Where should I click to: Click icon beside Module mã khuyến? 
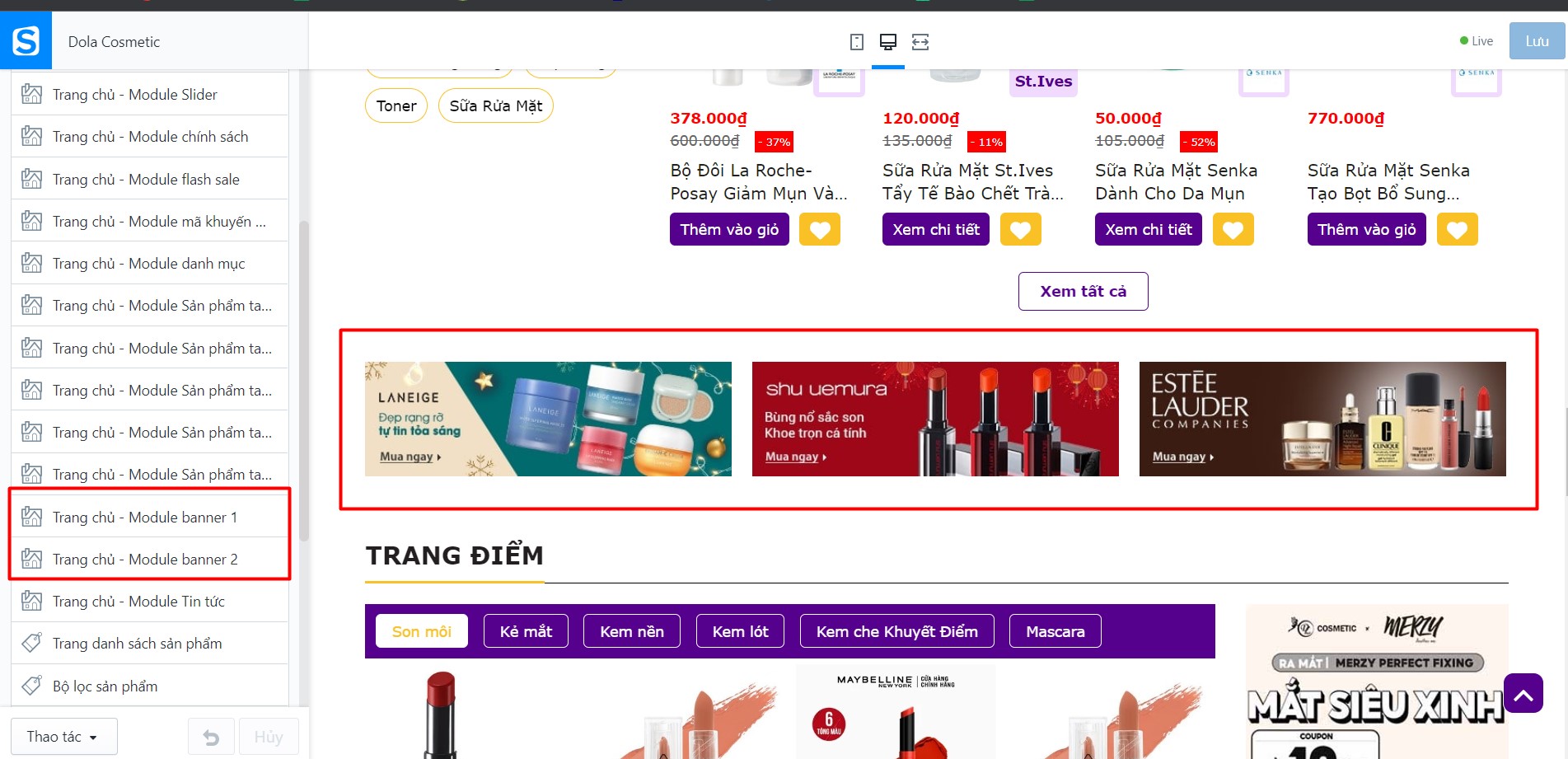(x=32, y=221)
